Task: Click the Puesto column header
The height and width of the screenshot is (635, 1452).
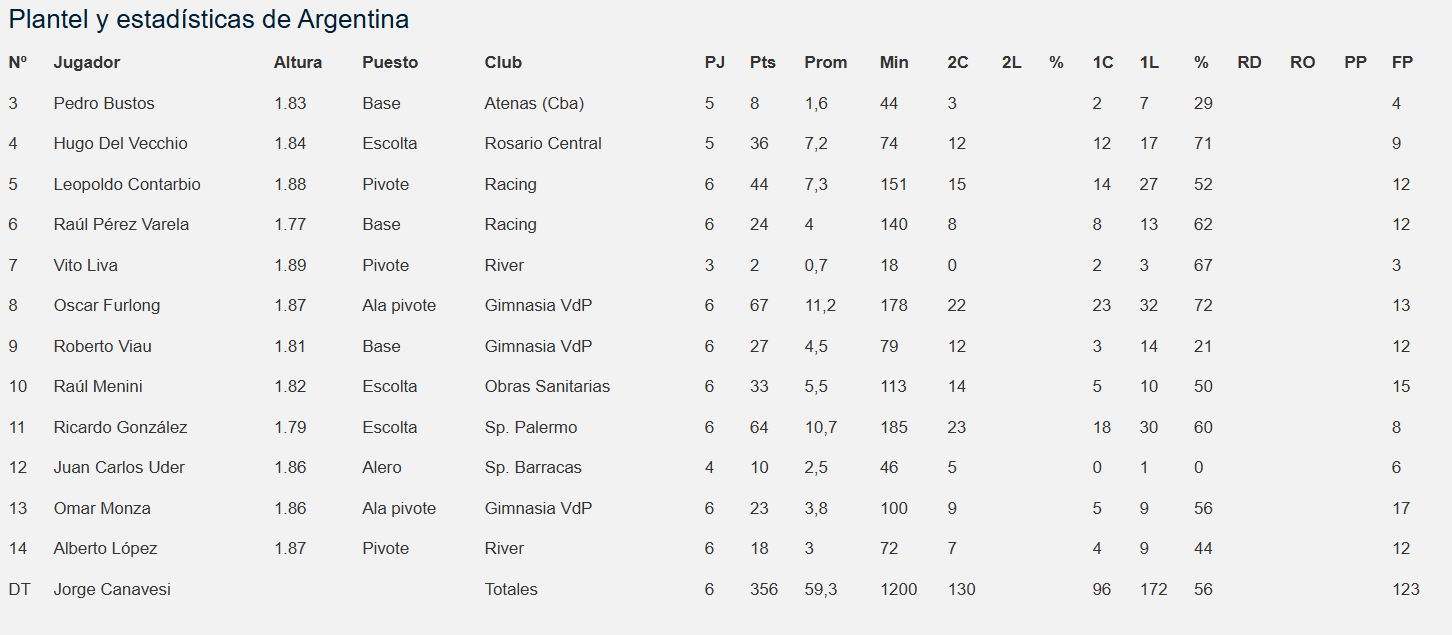Action: [x=390, y=62]
